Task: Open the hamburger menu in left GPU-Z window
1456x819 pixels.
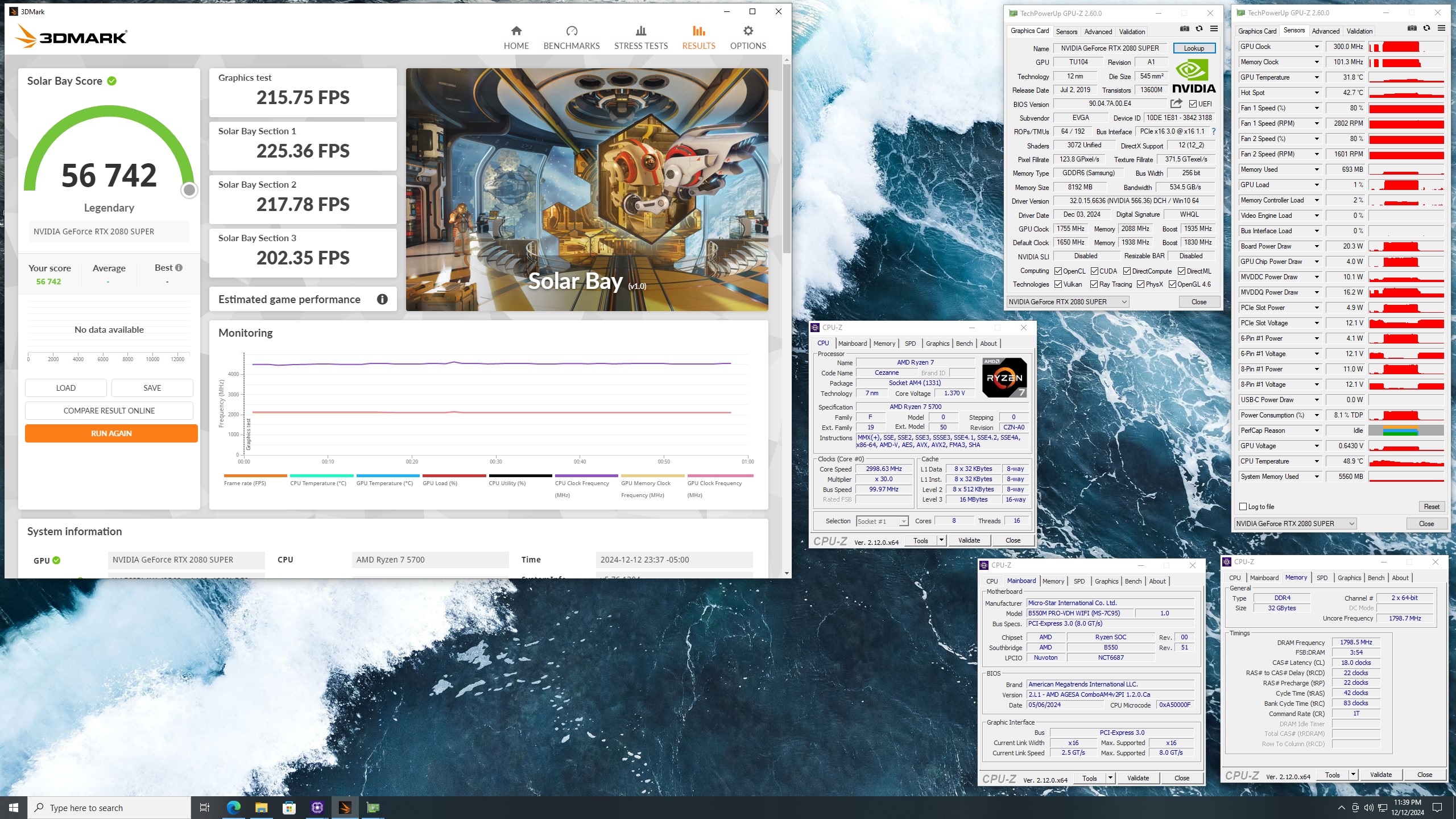Action: point(1214,29)
